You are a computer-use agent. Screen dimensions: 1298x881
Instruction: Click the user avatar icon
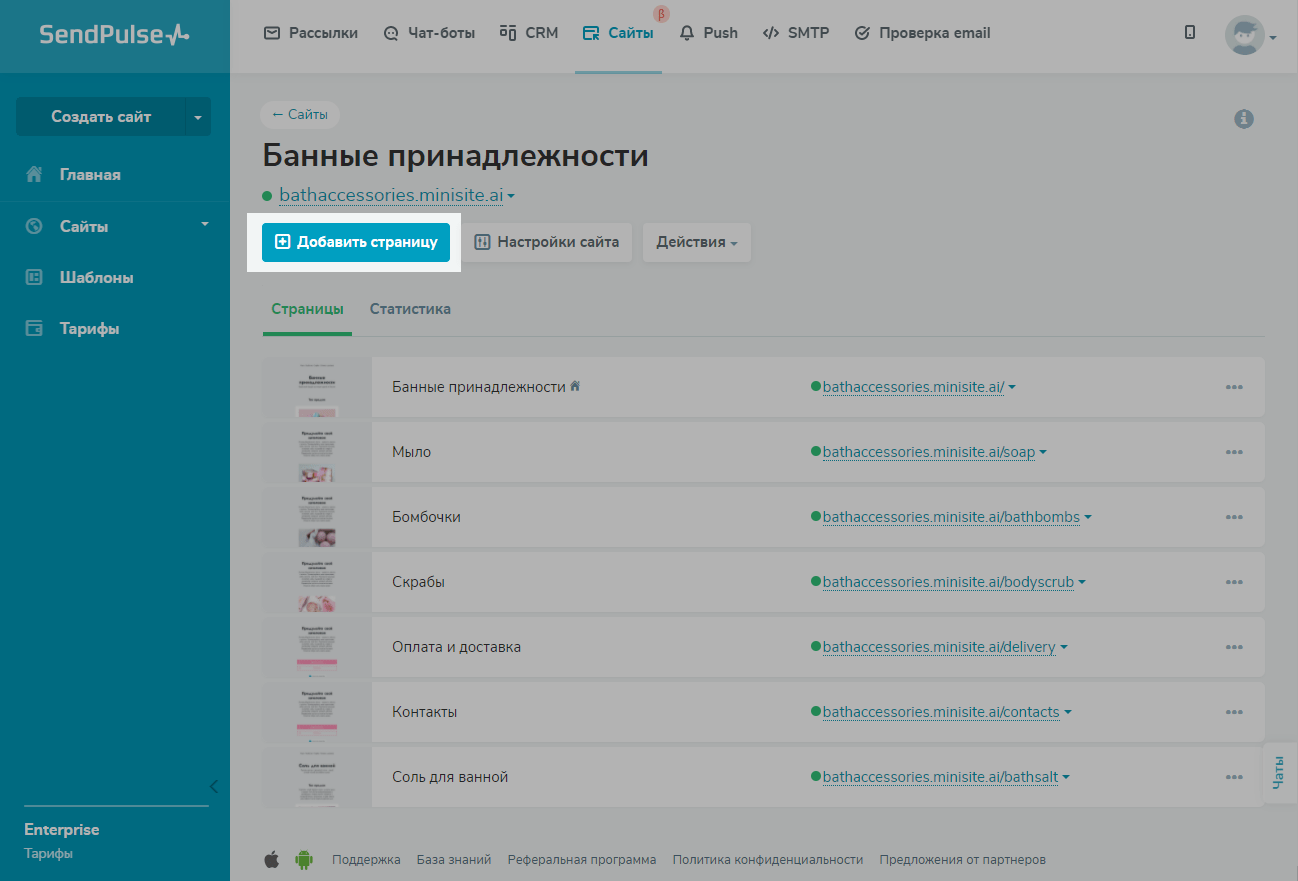coord(1244,35)
